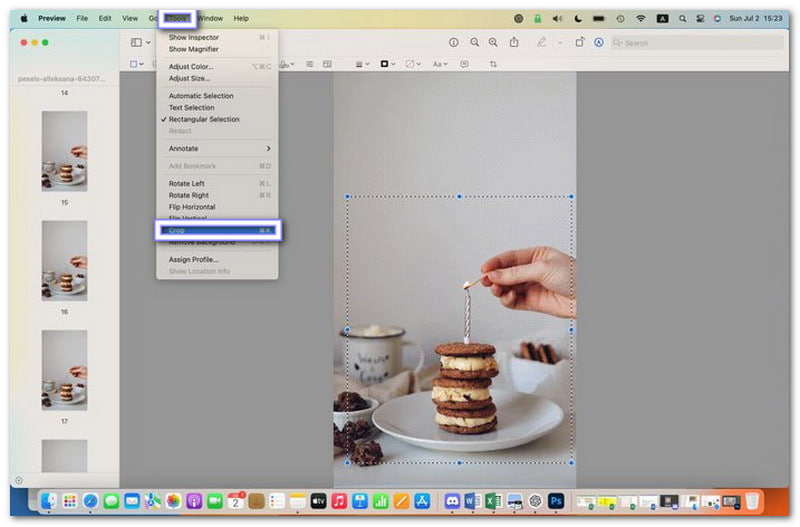Open Photoshop from the Dock
800x527 pixels.
pos(556,500)
